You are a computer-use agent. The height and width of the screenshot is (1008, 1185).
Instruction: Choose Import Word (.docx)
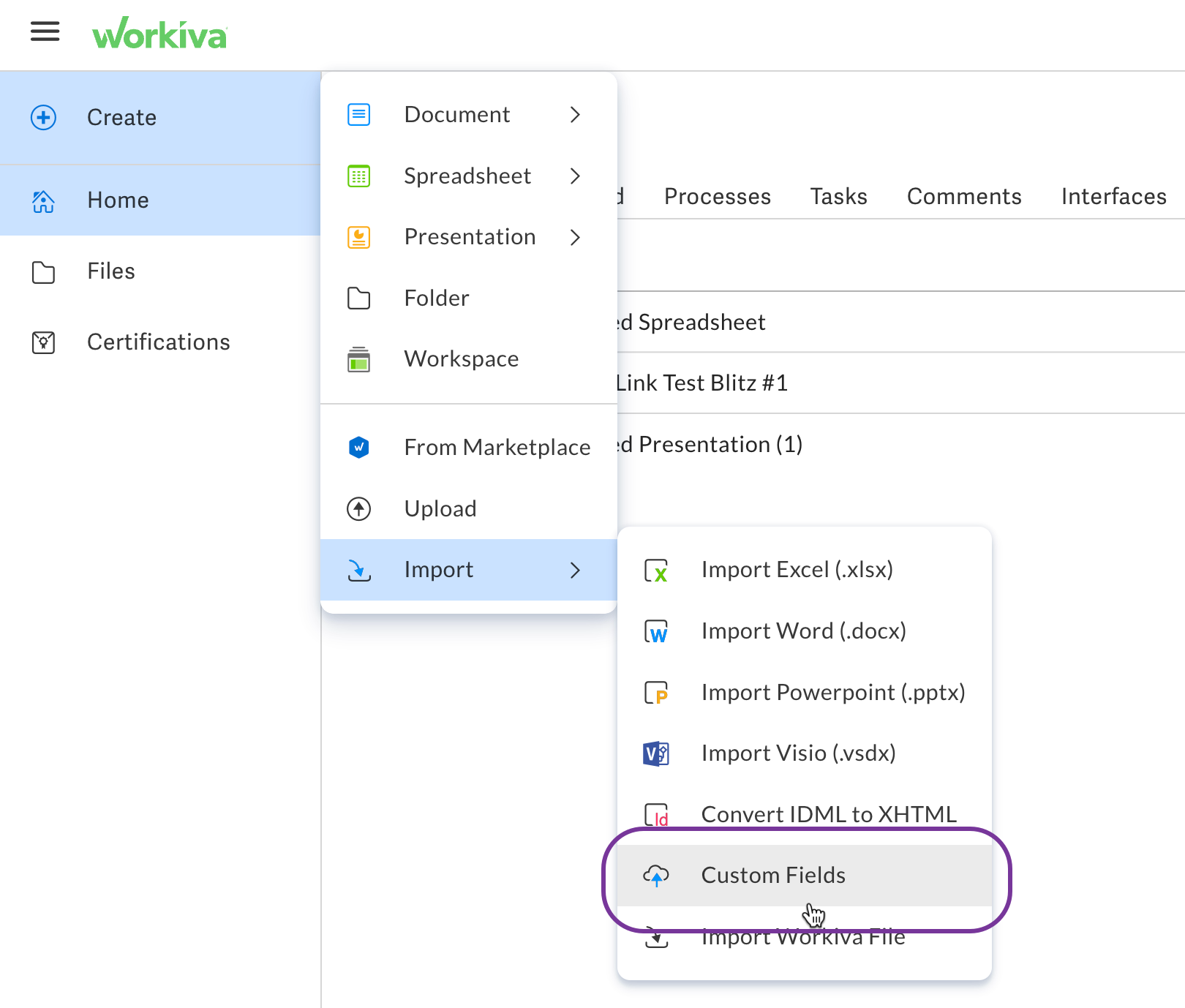click(805, 631)
